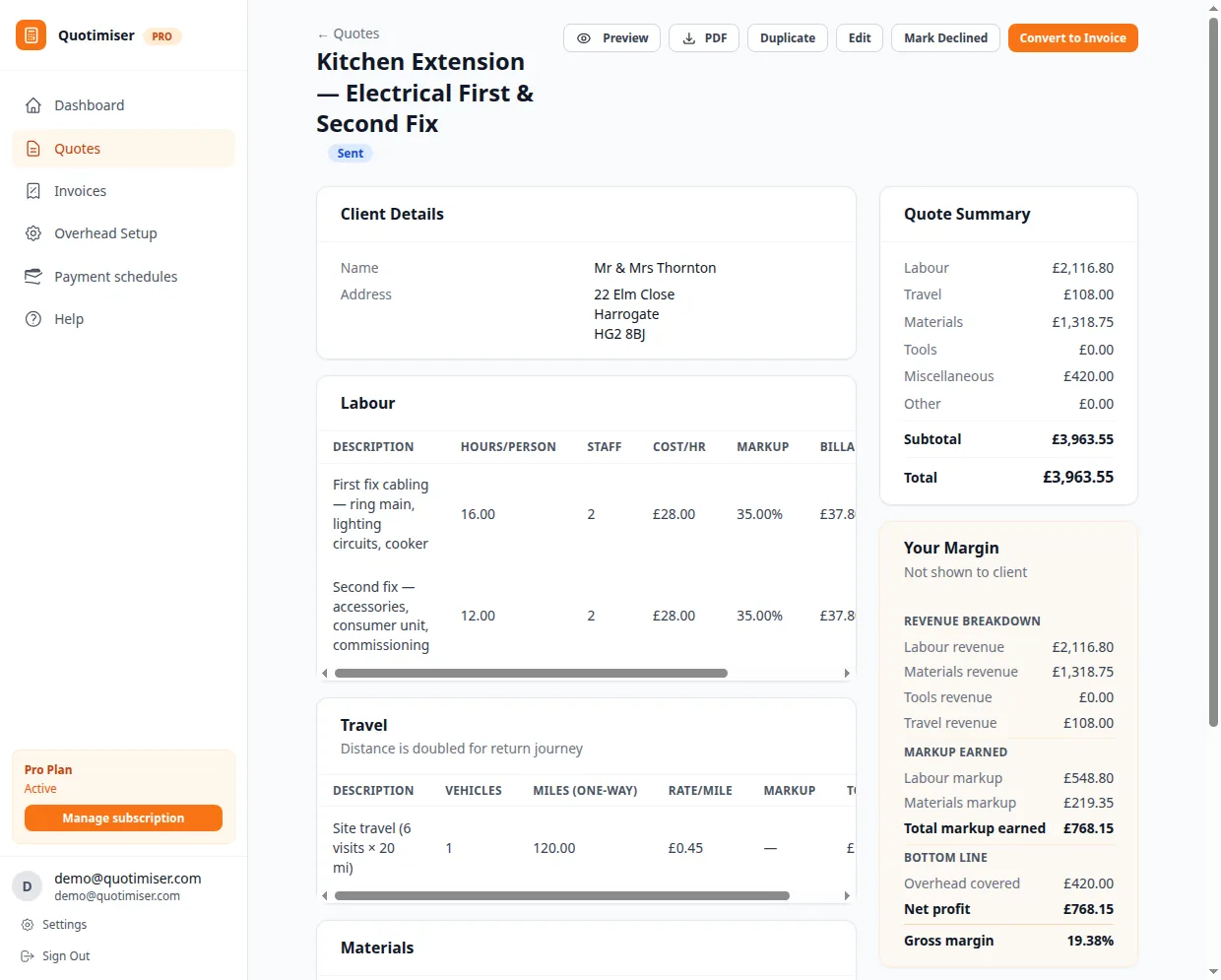
Task: Click the Settings gear icon near account
Action: click(28, 925)
